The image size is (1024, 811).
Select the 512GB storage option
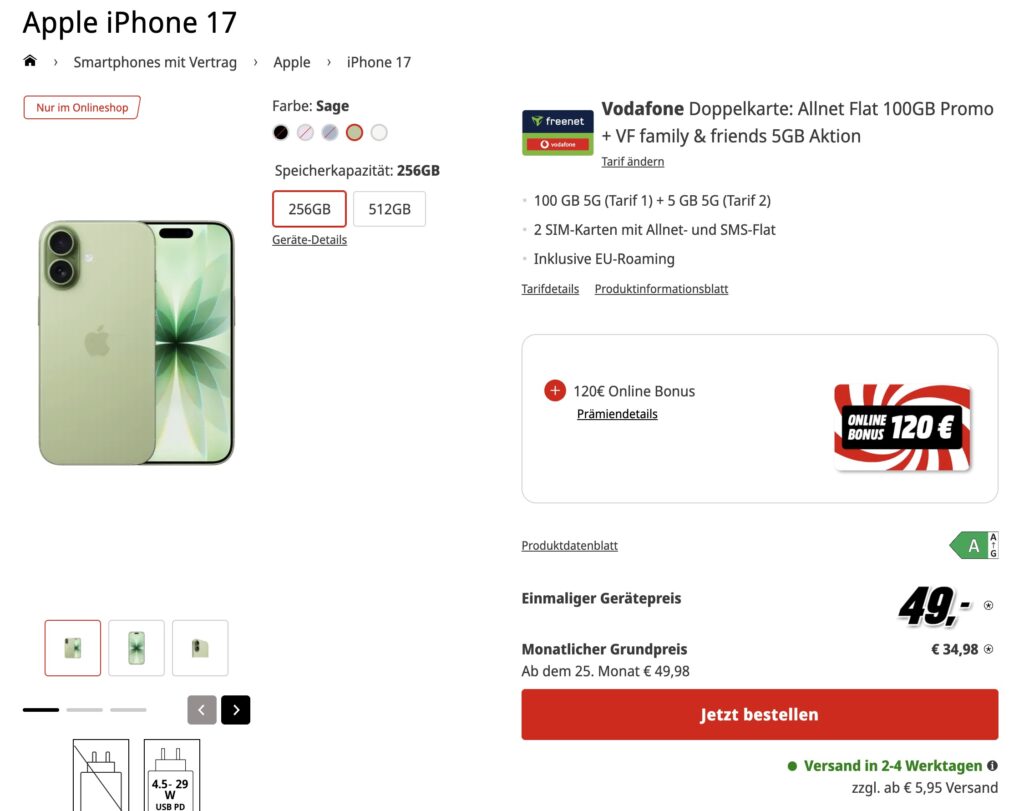coord(389,209)
